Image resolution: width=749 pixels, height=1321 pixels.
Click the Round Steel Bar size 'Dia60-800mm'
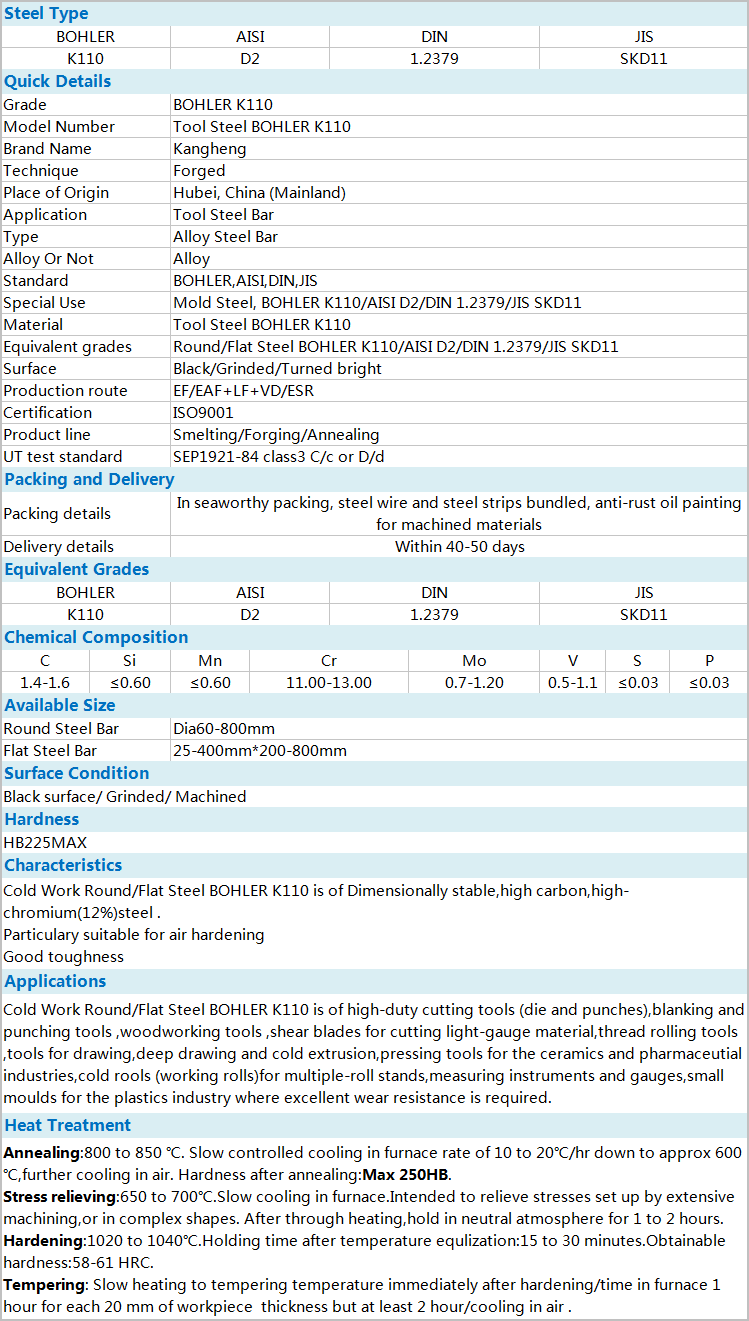tap(224, 728)
